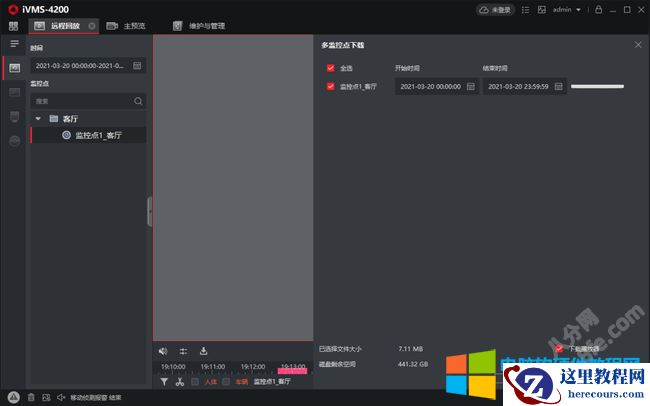
Task: Click the 19:10:00 timeline position
Action: tap(173, 367)
